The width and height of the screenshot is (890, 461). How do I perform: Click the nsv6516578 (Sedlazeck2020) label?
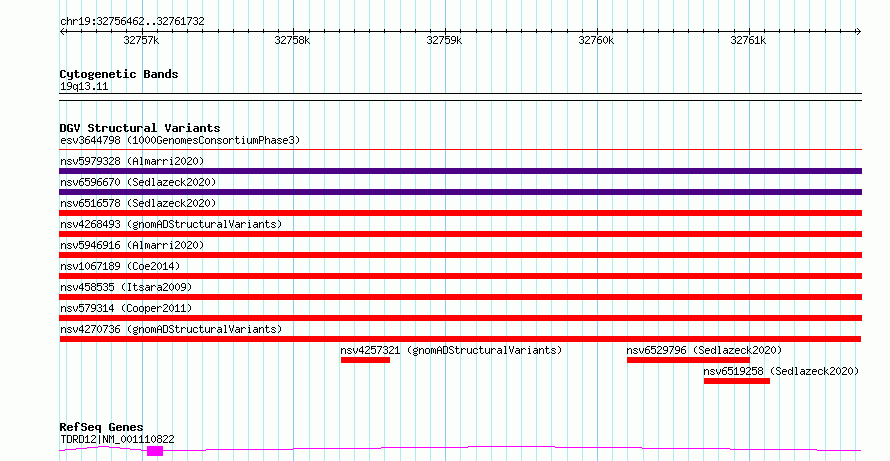click(x=138, y=203)
